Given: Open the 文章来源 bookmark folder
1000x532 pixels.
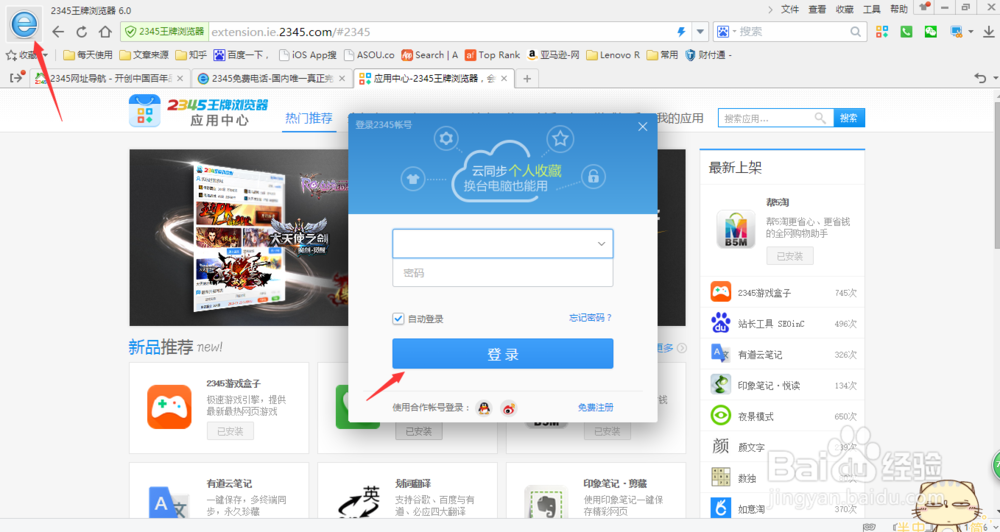Looking at the screenshot, I should pos(144,55).
